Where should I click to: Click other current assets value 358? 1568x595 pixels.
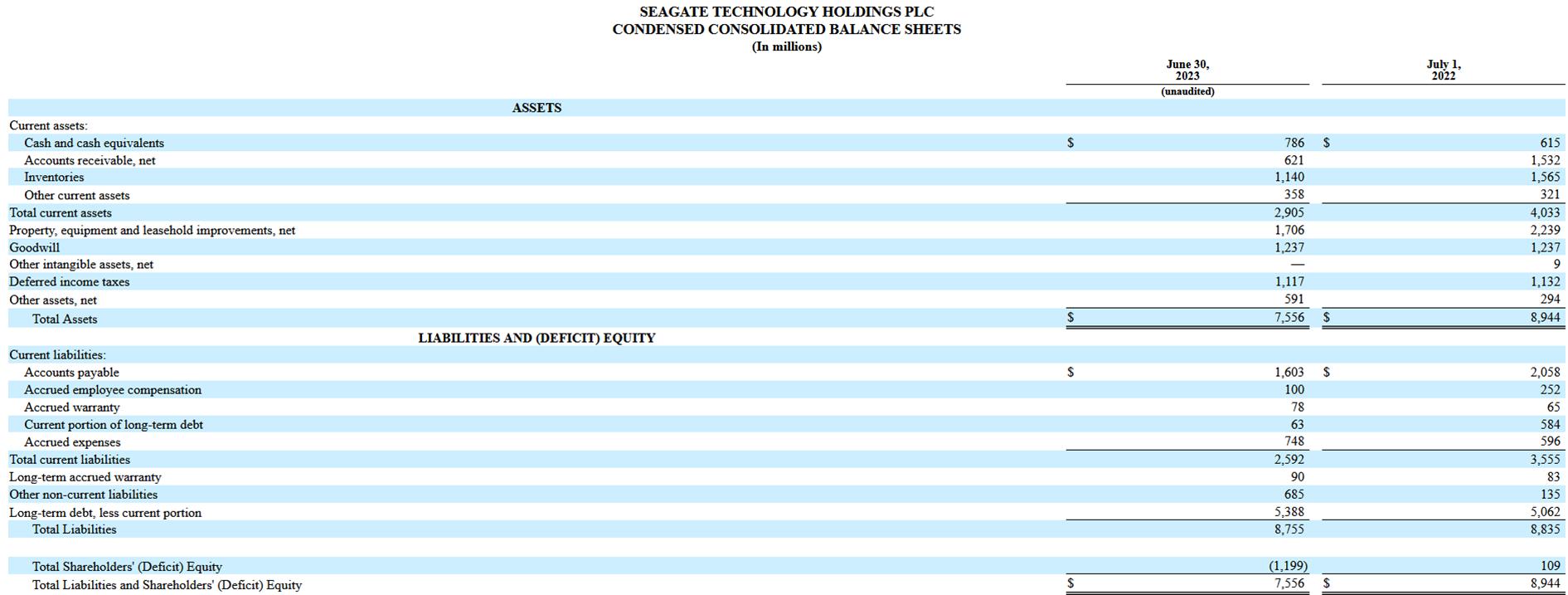1294,194
